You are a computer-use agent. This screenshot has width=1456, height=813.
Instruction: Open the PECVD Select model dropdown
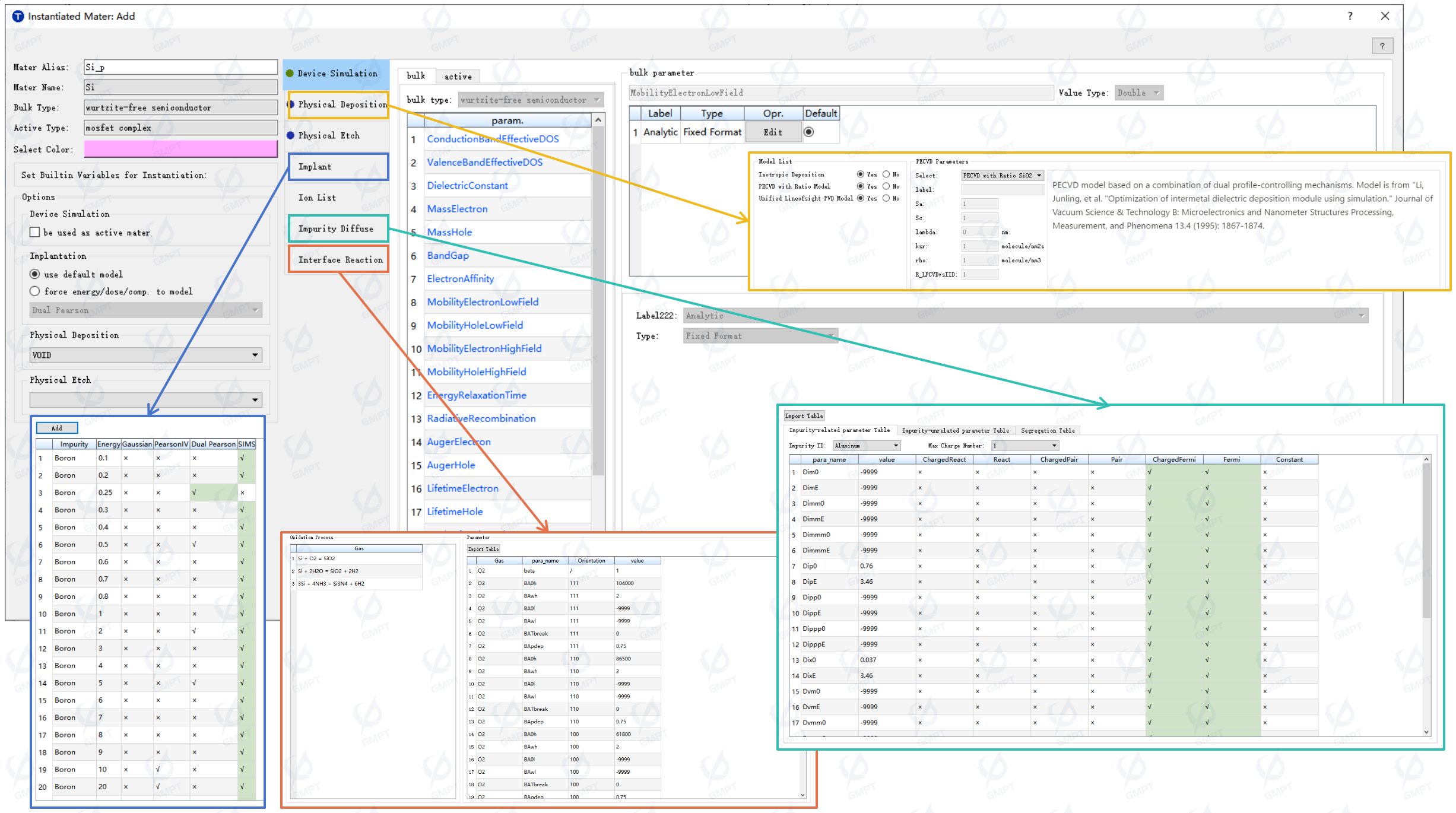coord(1003,176)
